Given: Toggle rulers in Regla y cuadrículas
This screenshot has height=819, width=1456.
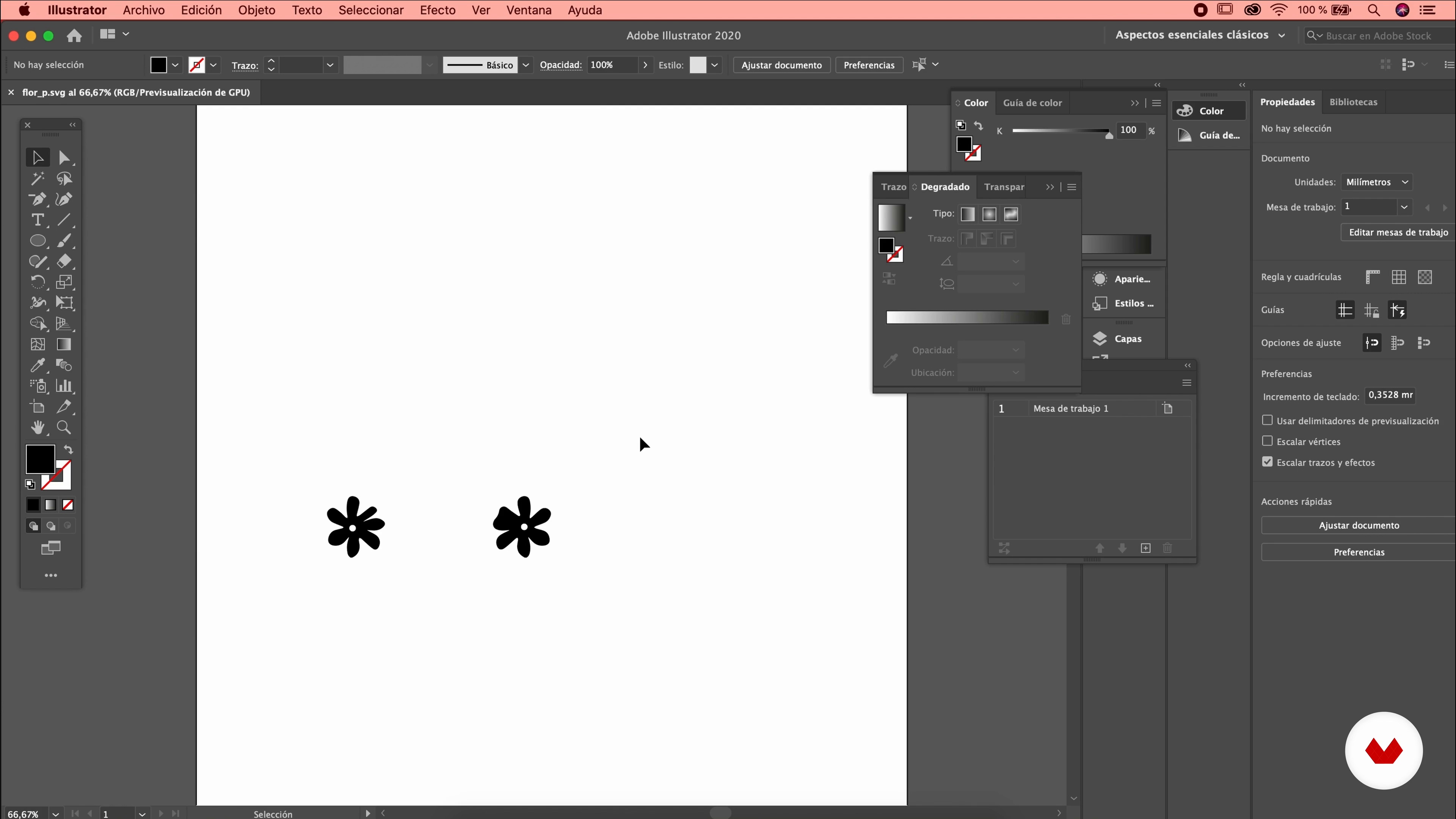Looking at the screenshot, I should (1372, 277).
